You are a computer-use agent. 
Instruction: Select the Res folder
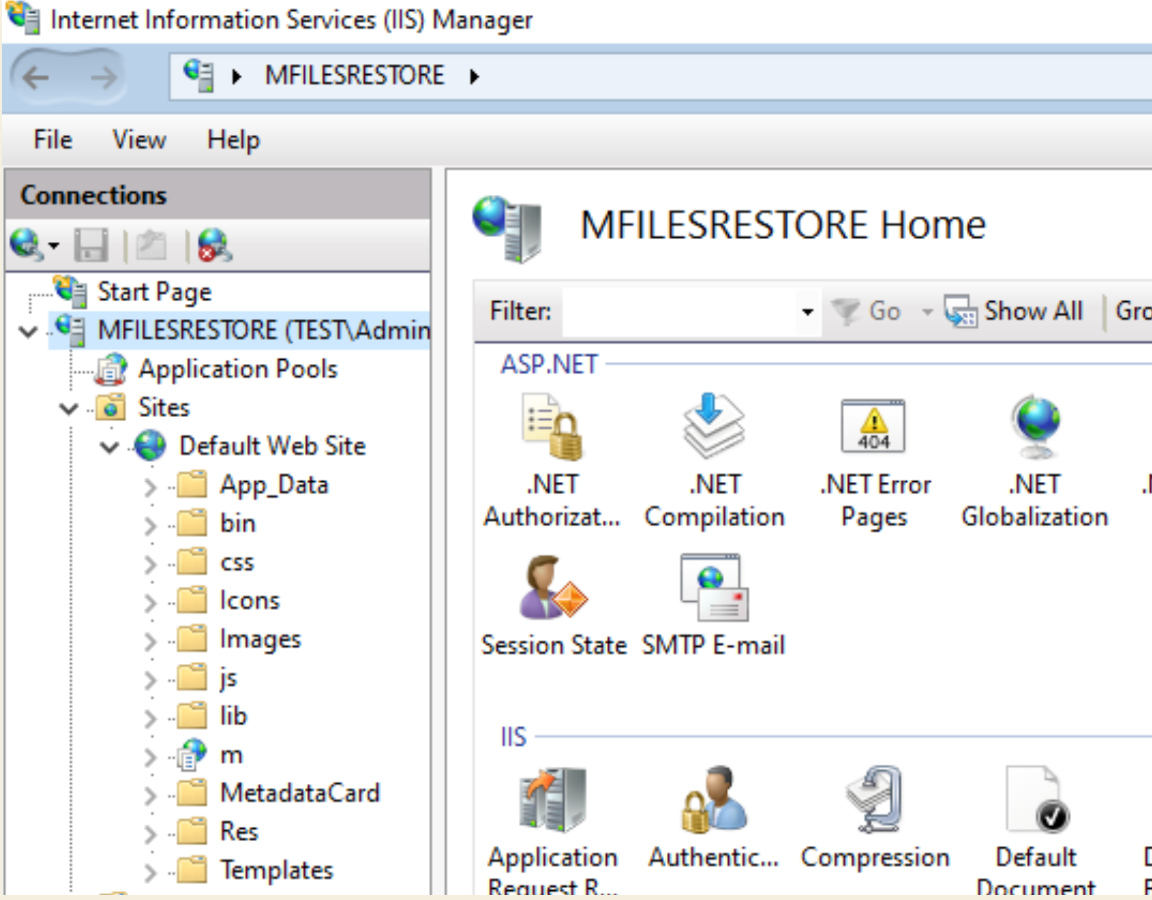(x=240, y=831)
